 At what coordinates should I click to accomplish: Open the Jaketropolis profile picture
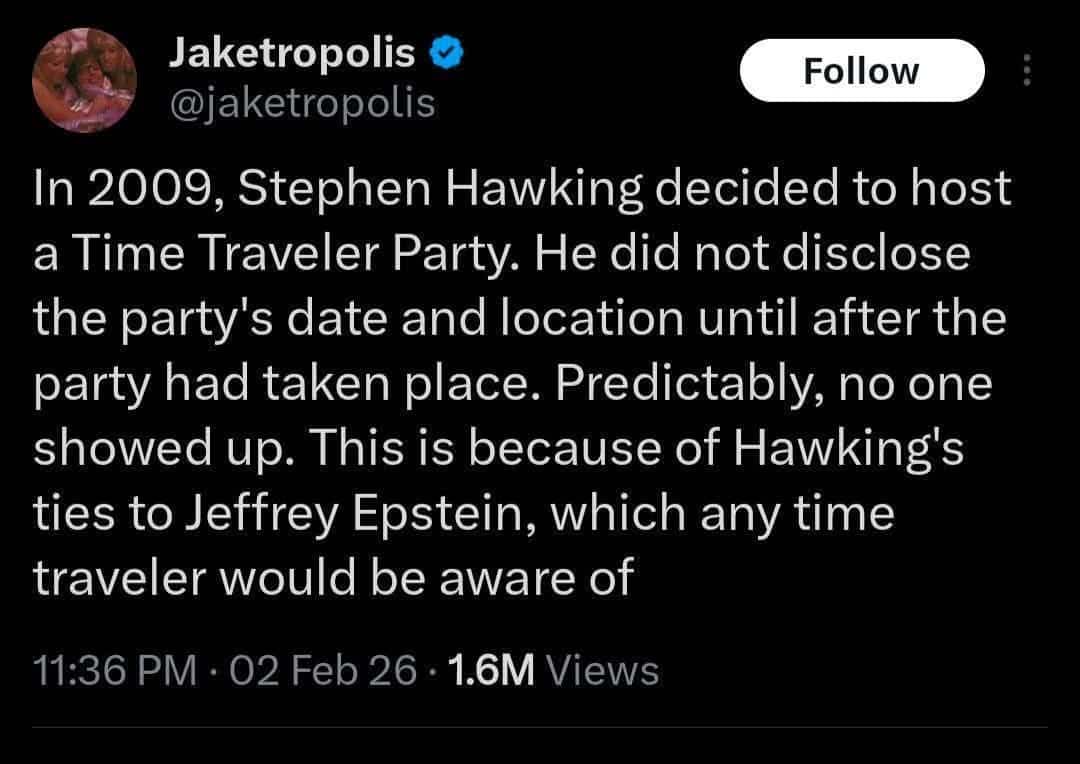78,75
